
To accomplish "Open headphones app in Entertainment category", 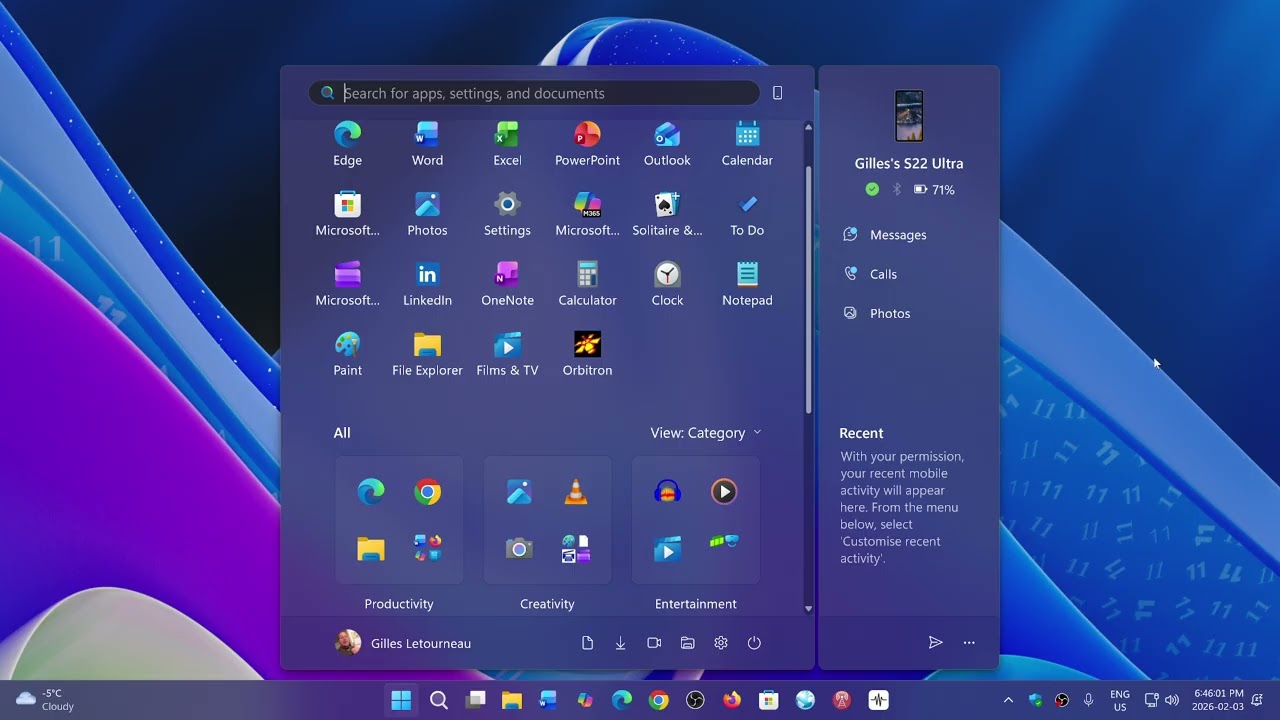I will [x=667, y=491].
